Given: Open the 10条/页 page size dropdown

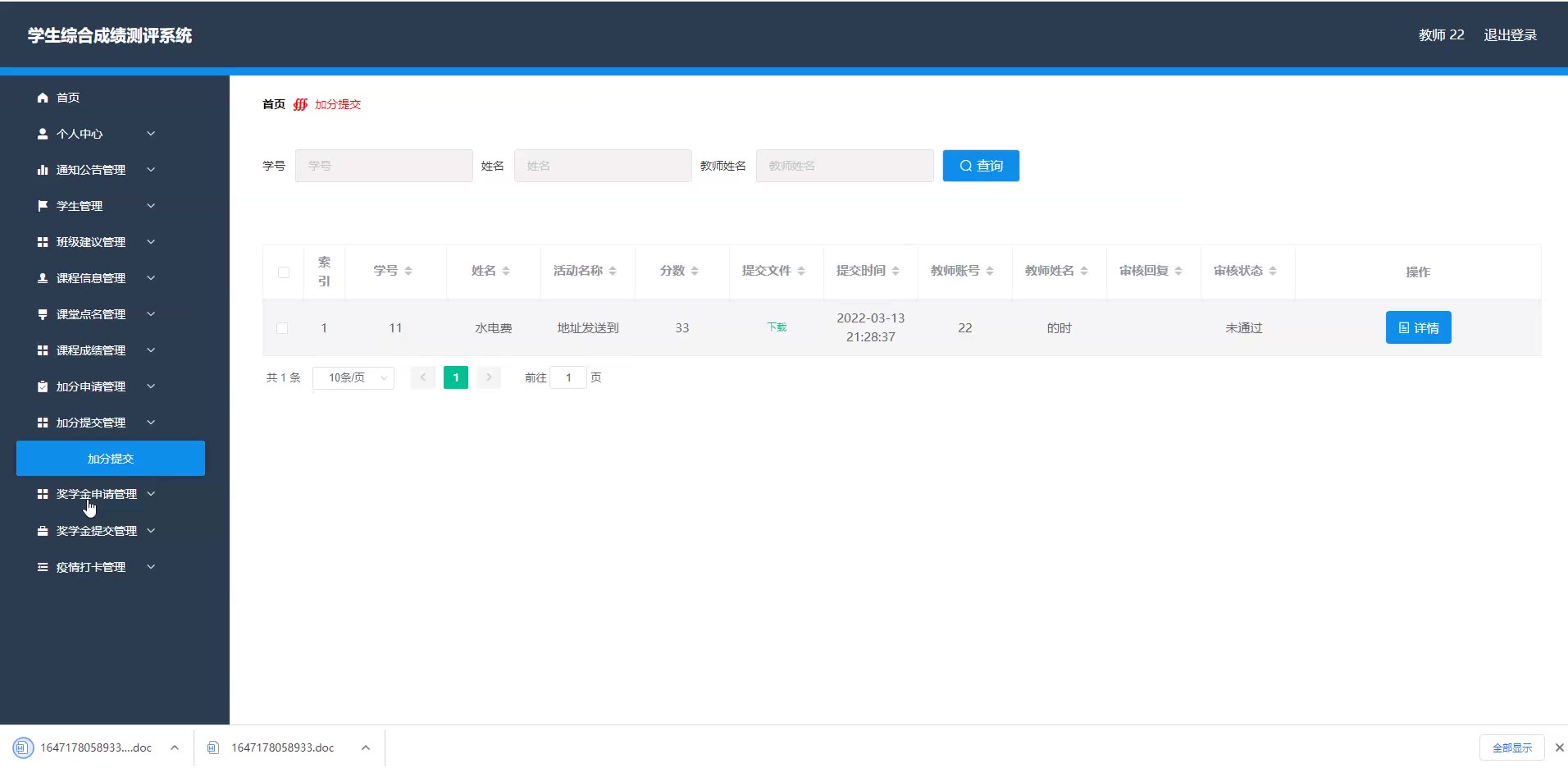Looking at the screenshot, I should click(353, 377).
